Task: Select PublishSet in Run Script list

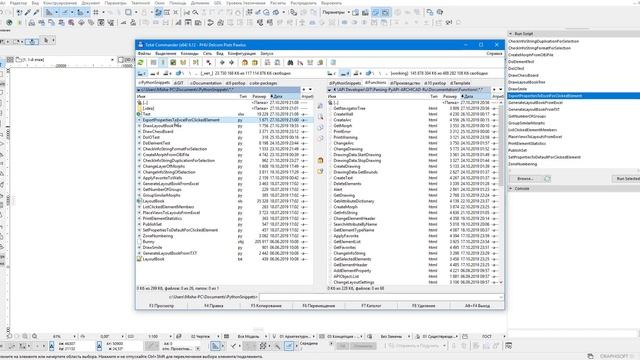Action: [518, 150]
